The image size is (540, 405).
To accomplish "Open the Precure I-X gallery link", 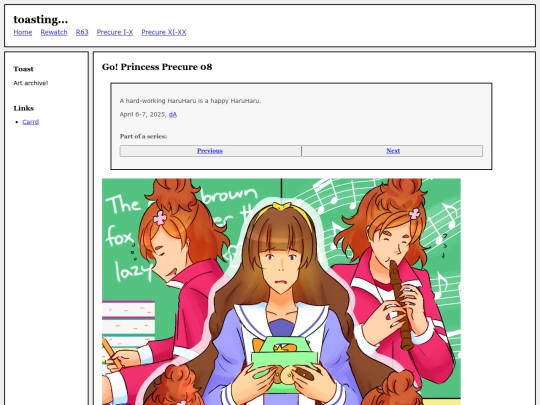I will (115, 32).
